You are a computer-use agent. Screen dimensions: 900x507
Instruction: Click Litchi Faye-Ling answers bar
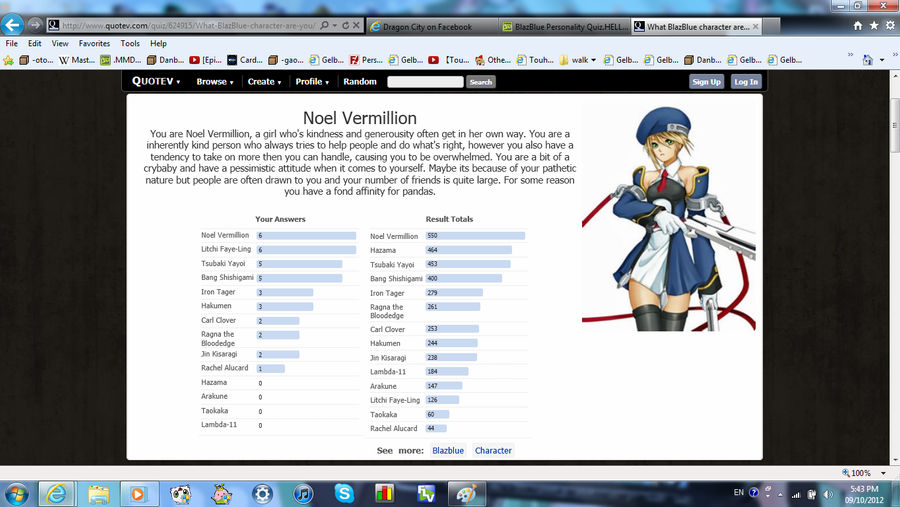[x=306, y=250]
